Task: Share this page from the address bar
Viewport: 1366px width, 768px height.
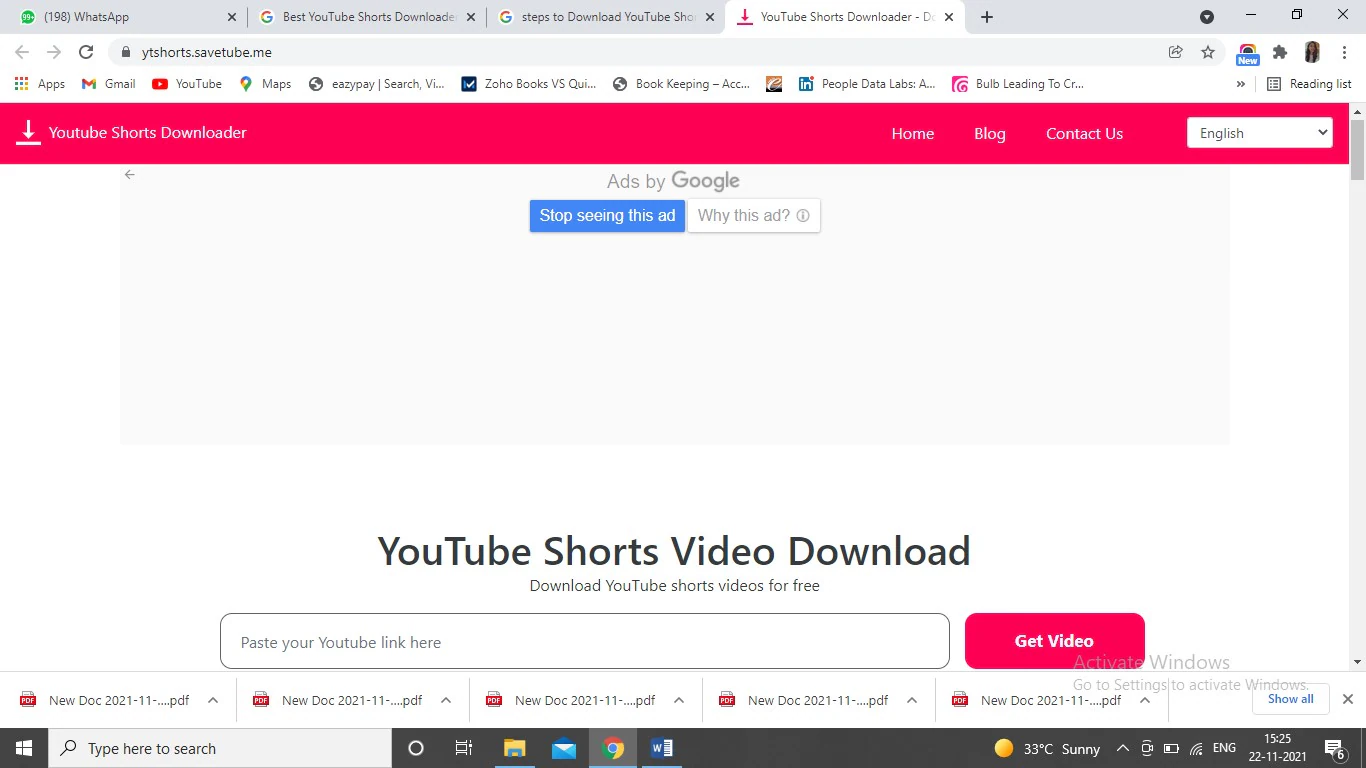Action: [x=1176, y=52]
